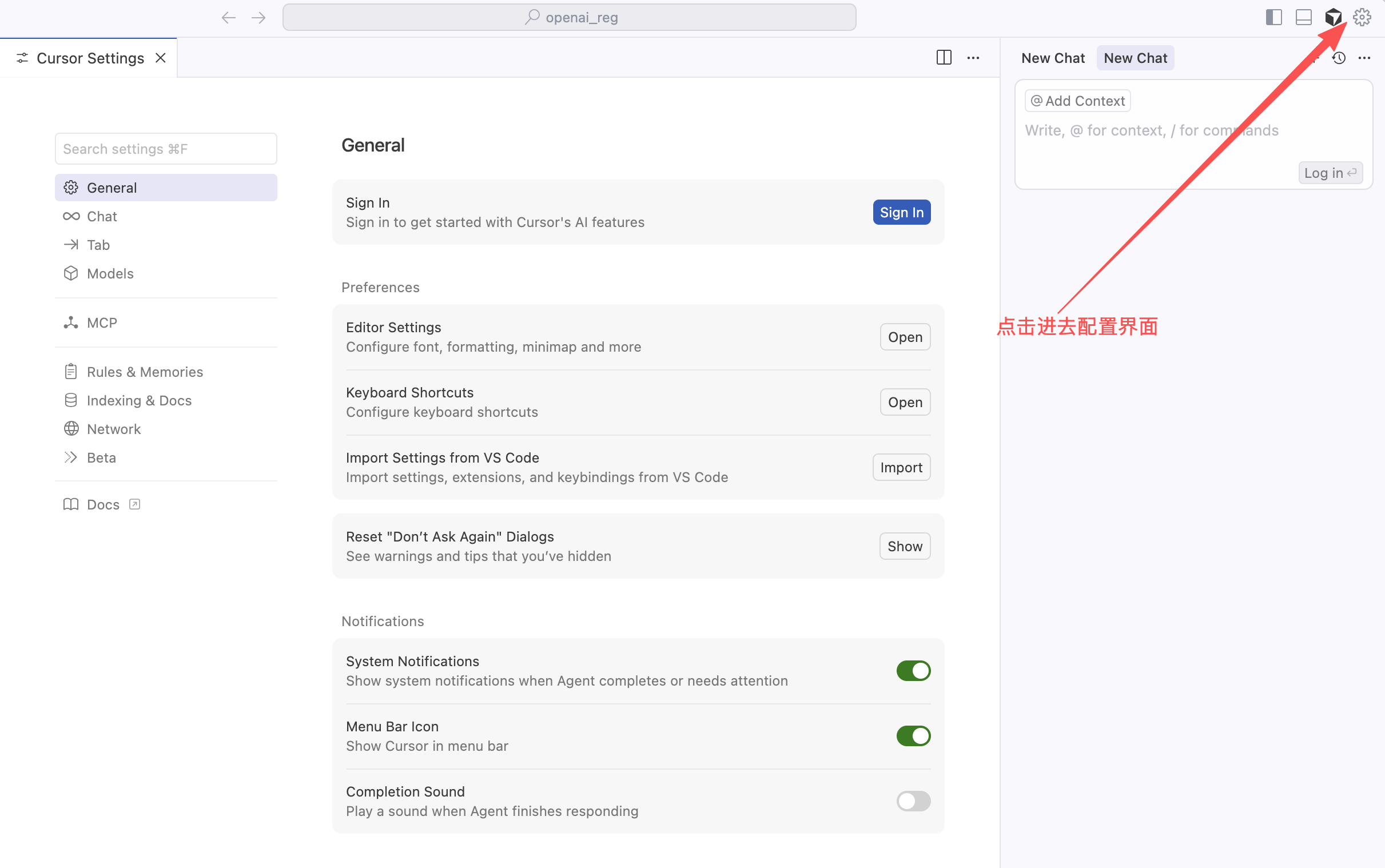Turn off Menu Bar Icon toggle

[913, 736]
